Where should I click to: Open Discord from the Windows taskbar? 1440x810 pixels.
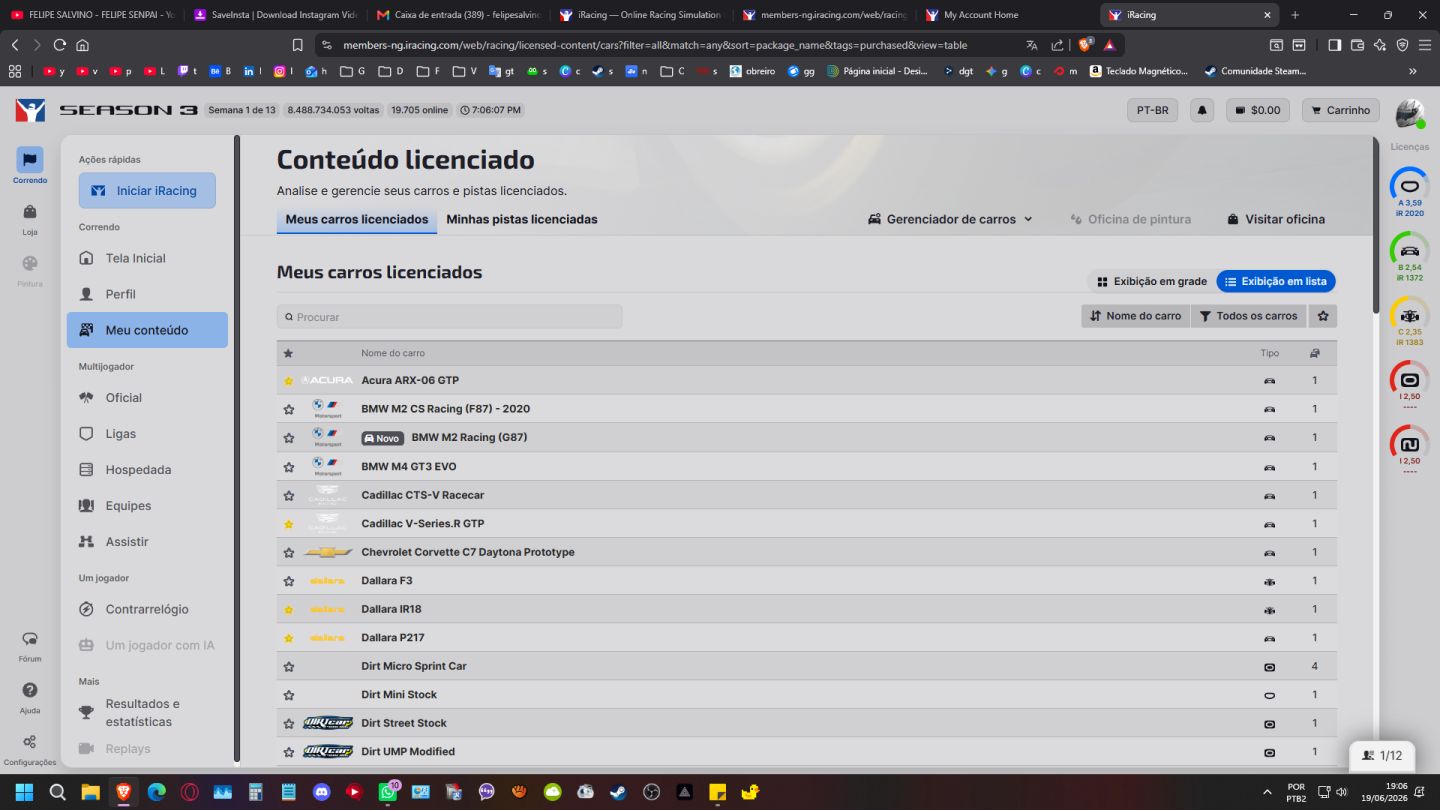pyautogui.click(x=321, y=792)
